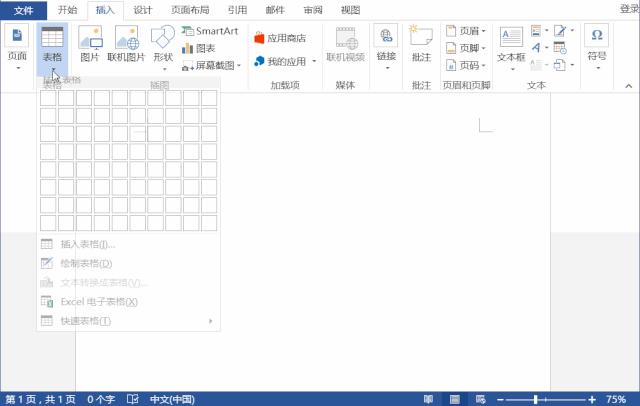The height and width of the screenshot is (406, 640).
Task: Click the 75% zoom level
Action: point(616,399)
